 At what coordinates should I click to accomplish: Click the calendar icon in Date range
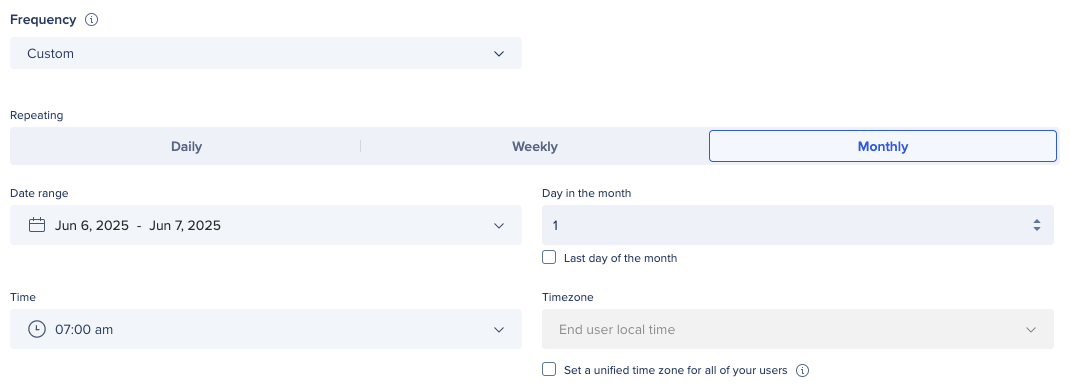[x=37, y=225]
